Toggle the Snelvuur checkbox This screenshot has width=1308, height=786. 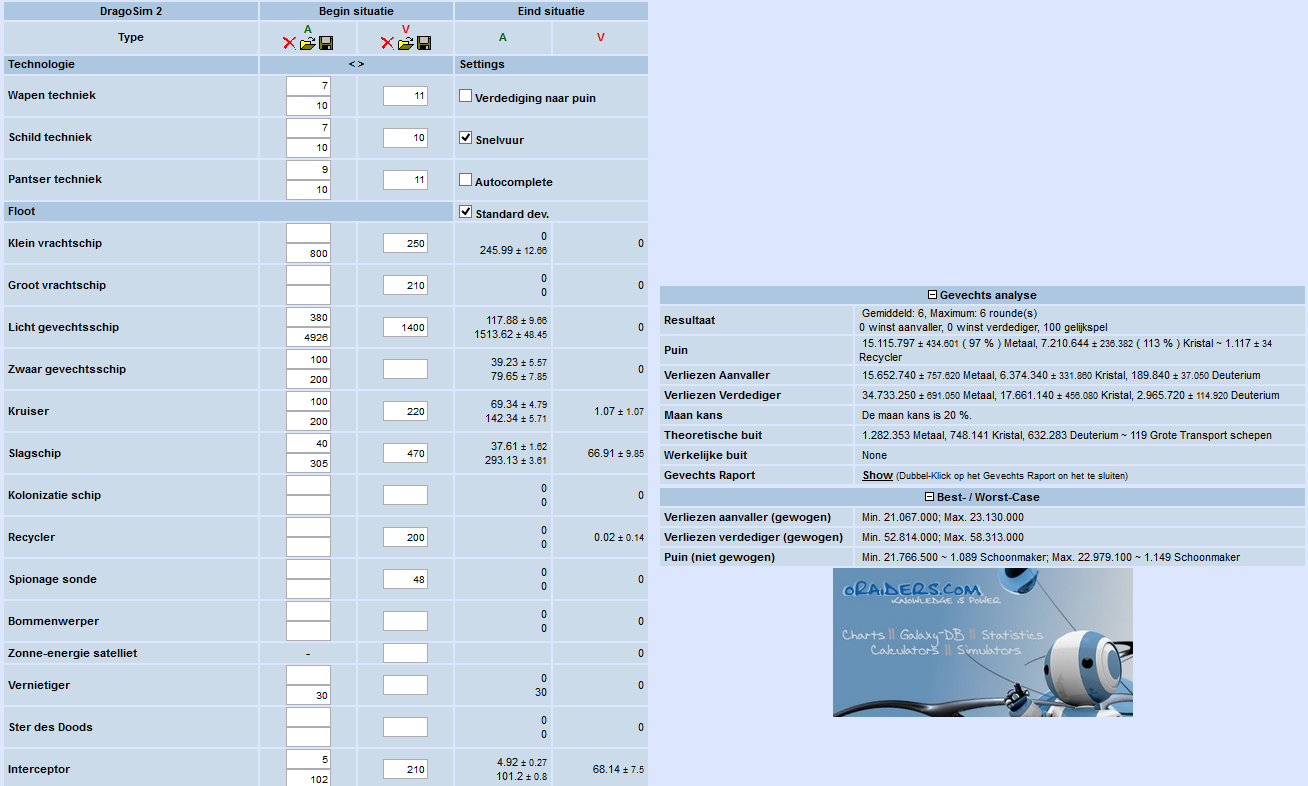[465, 138]
